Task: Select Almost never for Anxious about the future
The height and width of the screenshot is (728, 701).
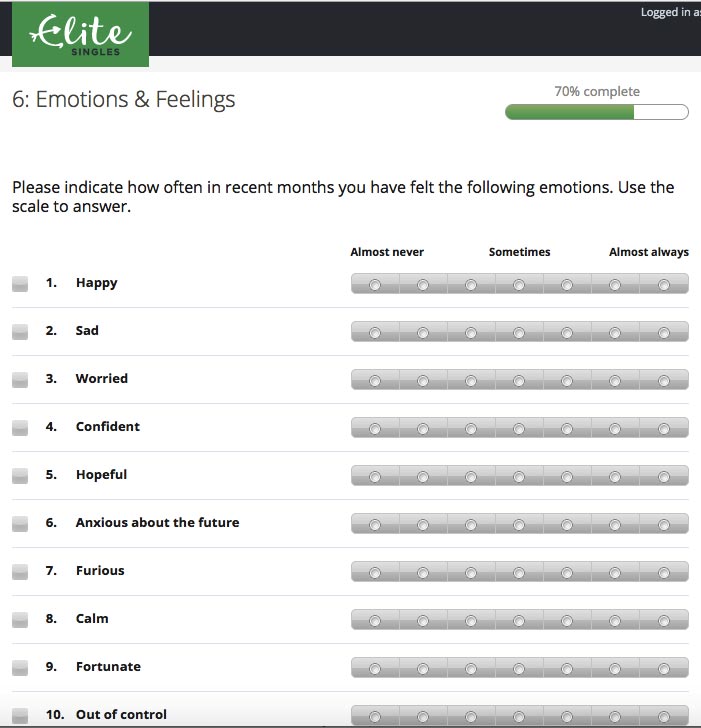Action: tap(375, 525)
